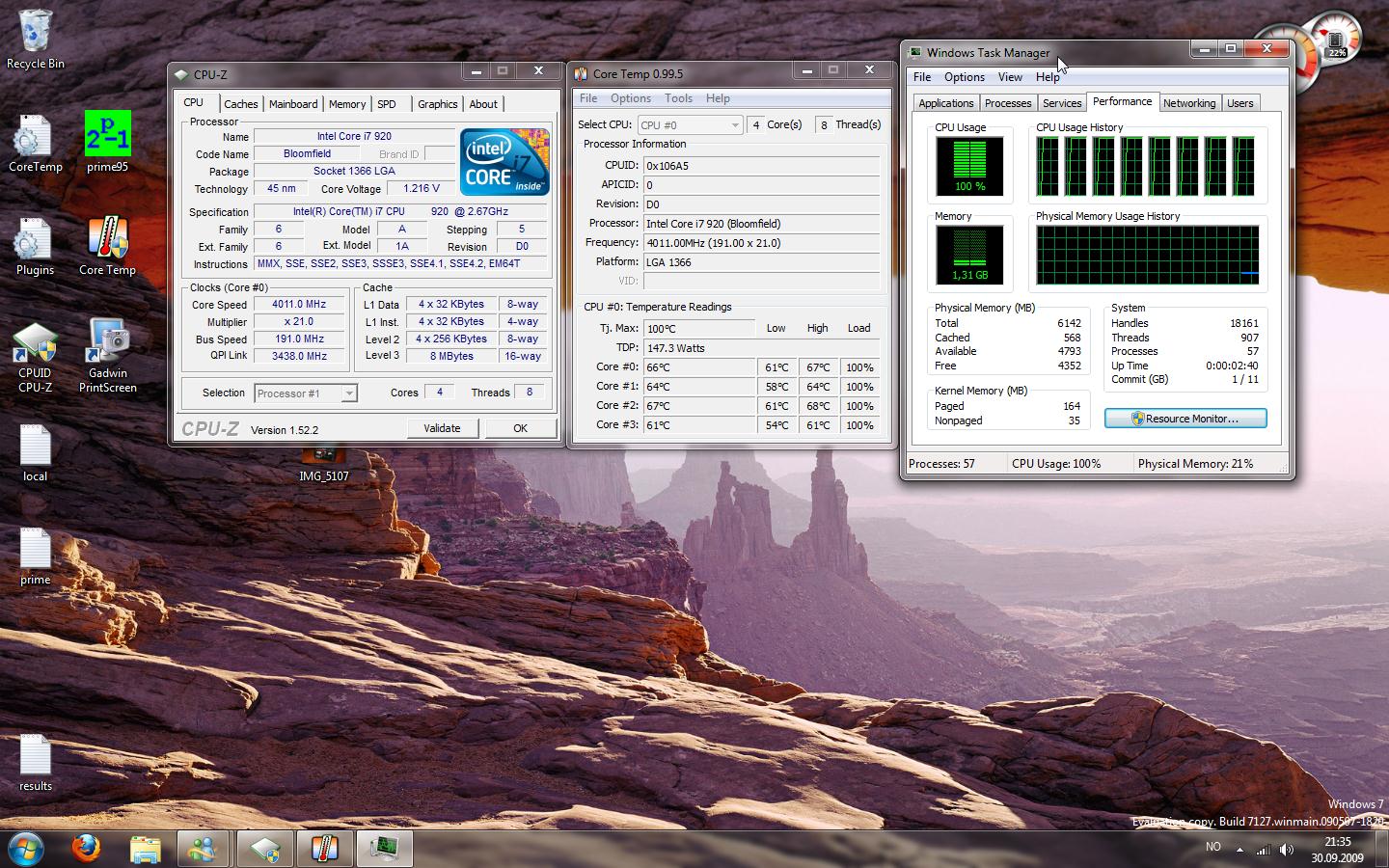Open the Task Manager Help menu
This screenshot has height=868, width=1389.
tap(1048, 77)
